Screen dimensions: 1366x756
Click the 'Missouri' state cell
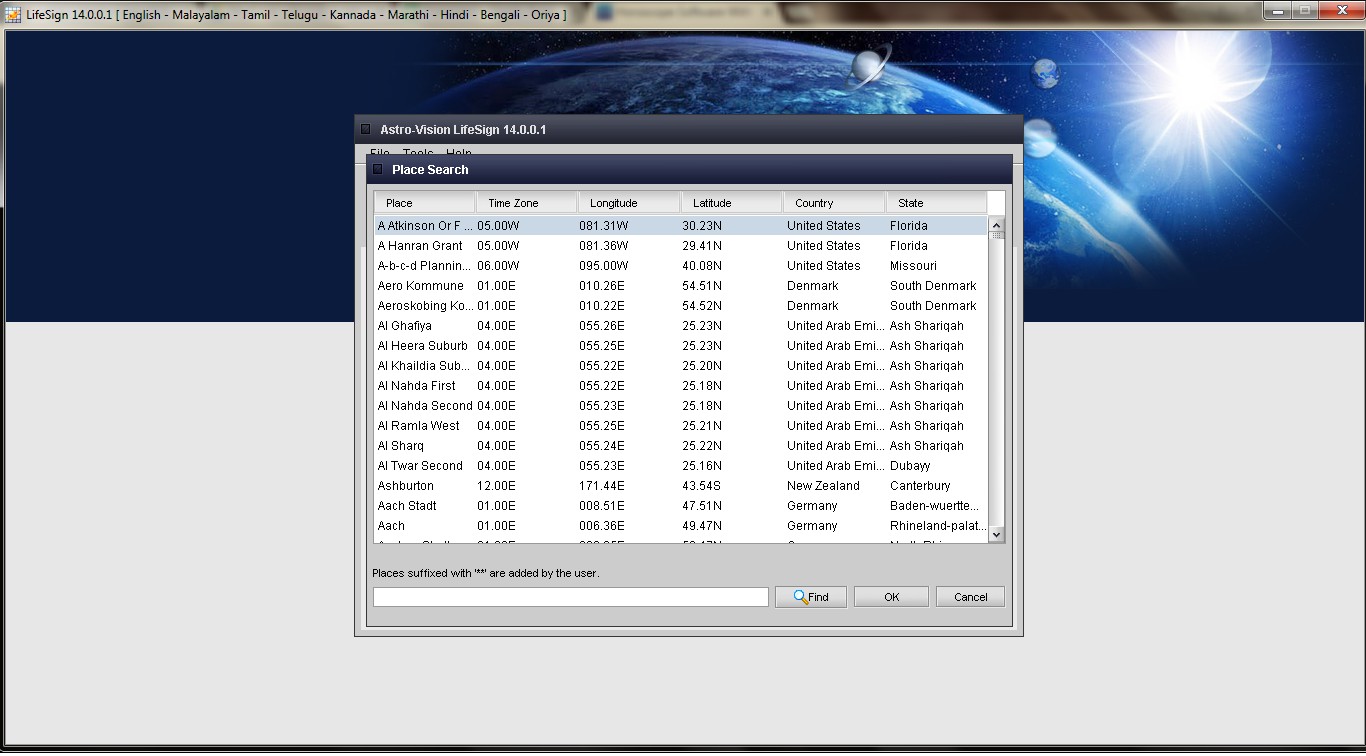coord(913,266)
